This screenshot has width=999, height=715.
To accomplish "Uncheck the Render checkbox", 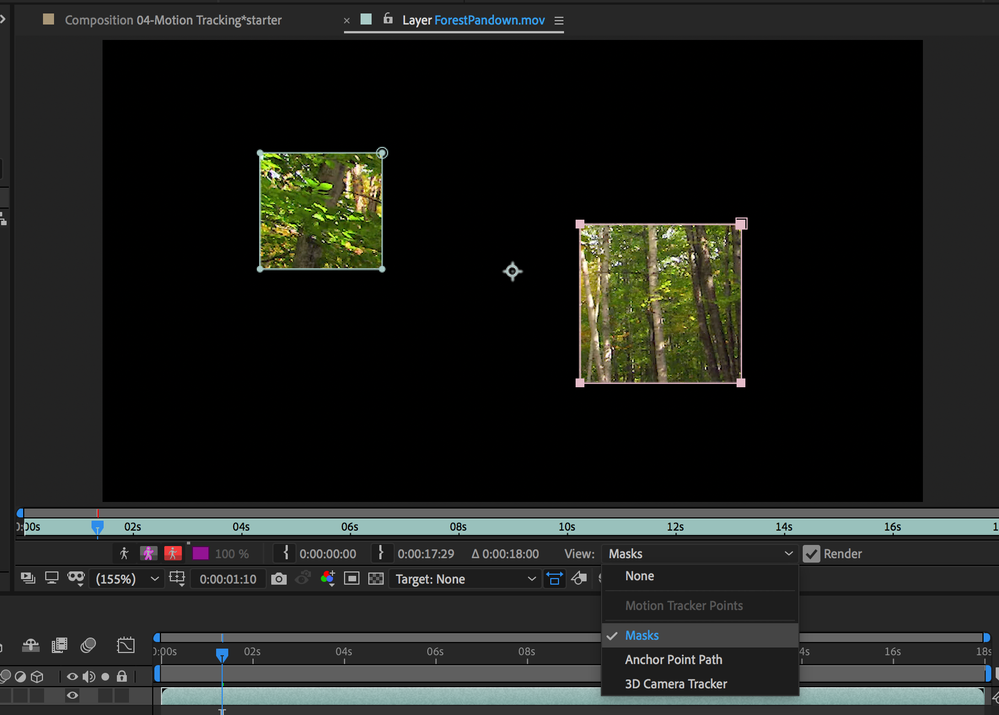I will click(811, 554).
